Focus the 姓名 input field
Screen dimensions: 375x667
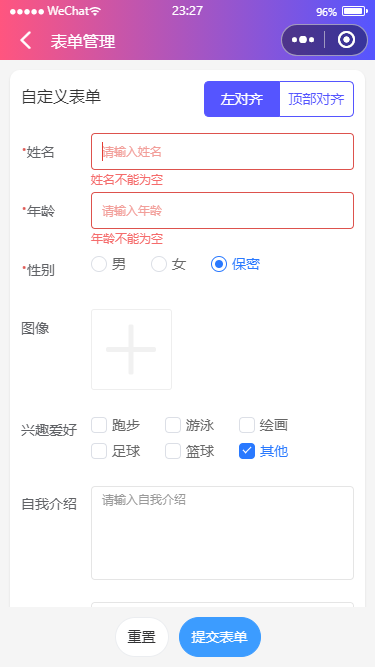coord(222,151)
